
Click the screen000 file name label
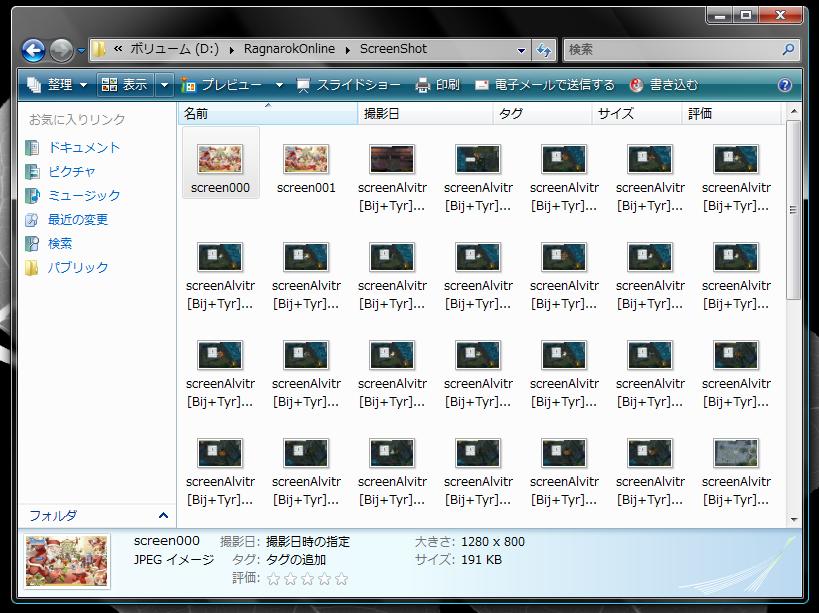point(220,187)
